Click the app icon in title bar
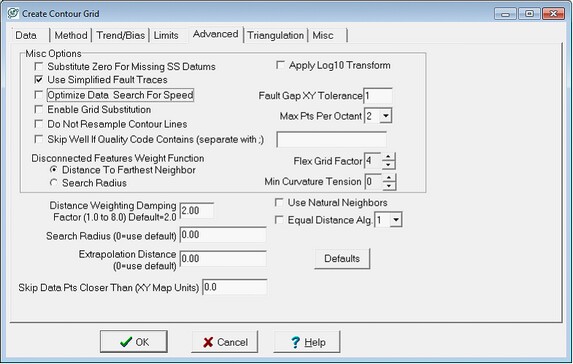573x364 pixels. [13, 14]
